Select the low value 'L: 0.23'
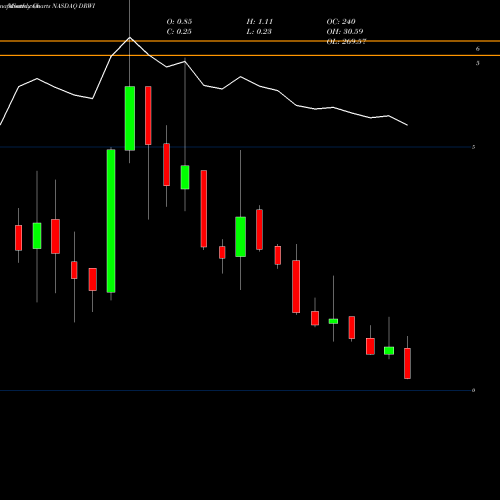500x500 pixels. tap(259, 32)
